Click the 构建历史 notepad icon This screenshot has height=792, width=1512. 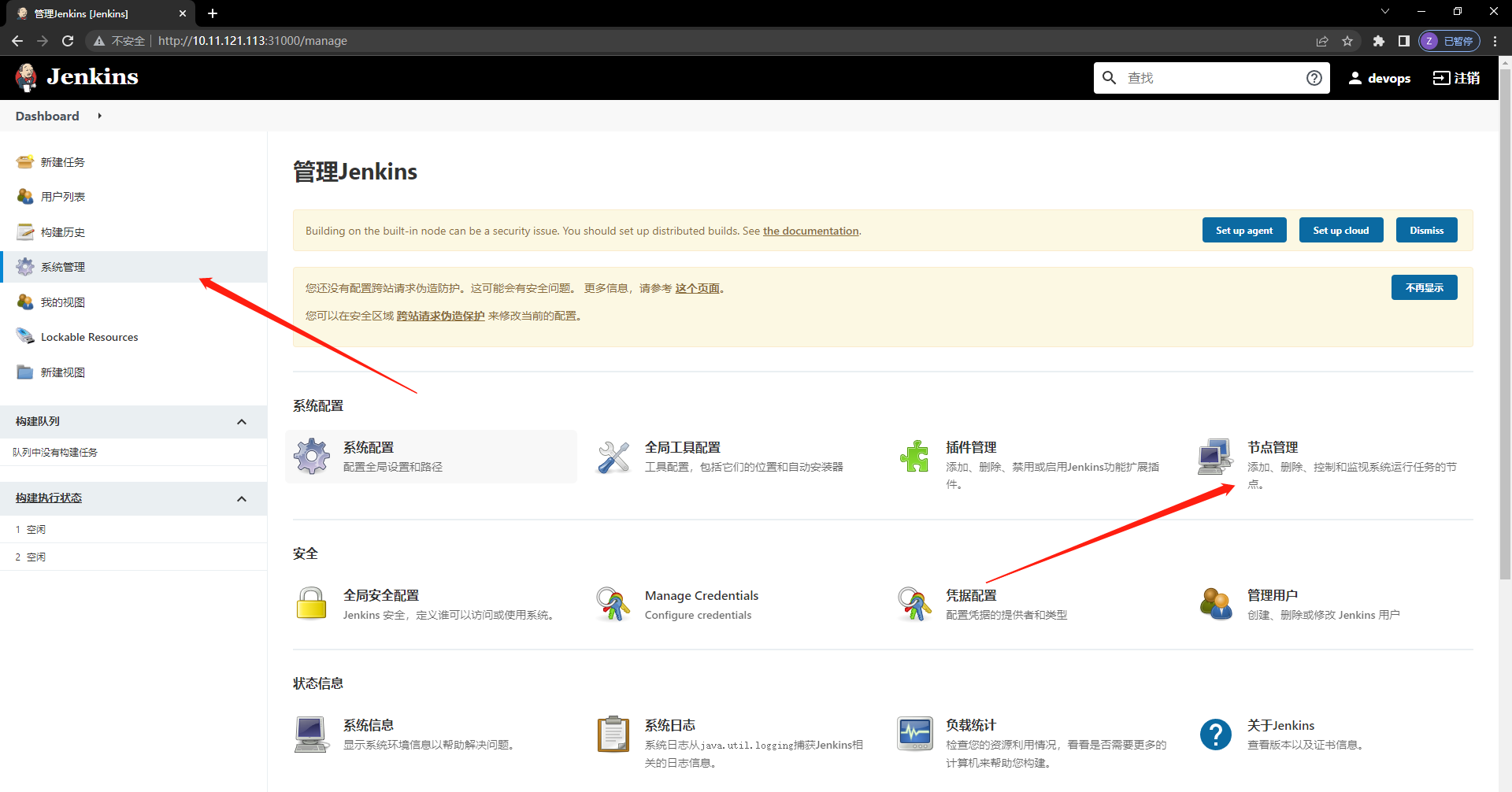pos(25,232)
